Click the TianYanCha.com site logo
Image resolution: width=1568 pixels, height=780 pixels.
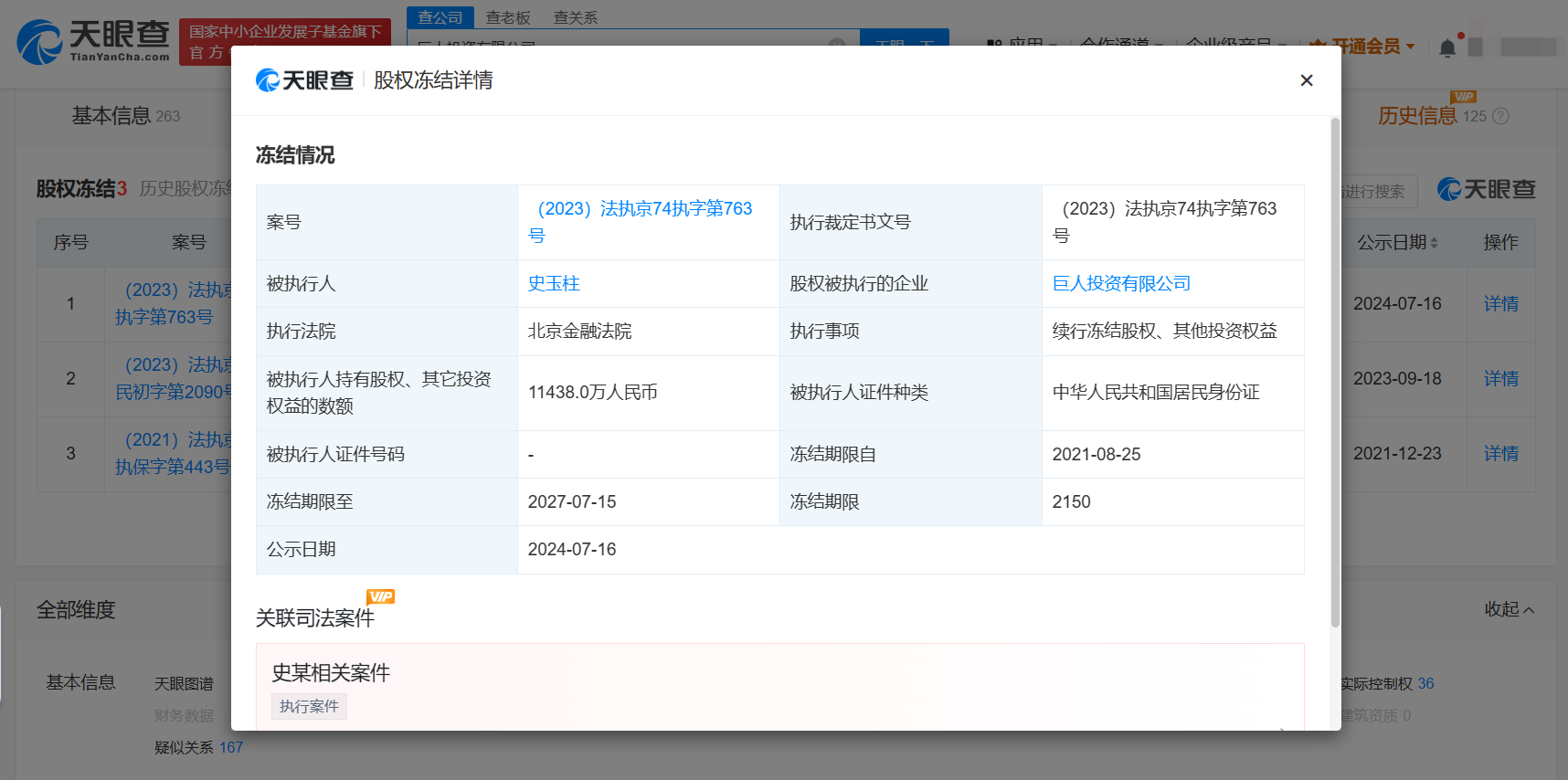pyautogui.click(x=93, y=42)
